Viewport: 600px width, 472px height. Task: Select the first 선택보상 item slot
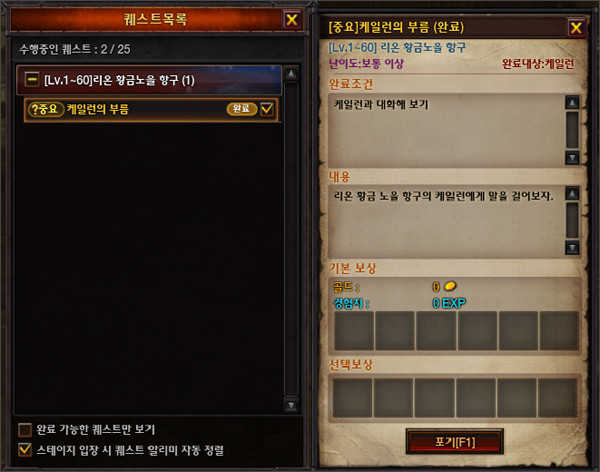[352, 398]
